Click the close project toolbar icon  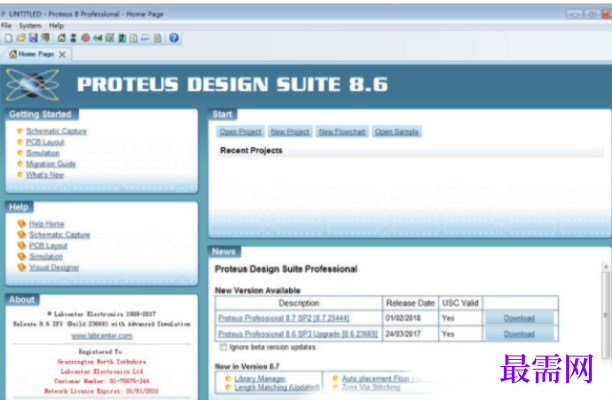[x=46, y=38]
